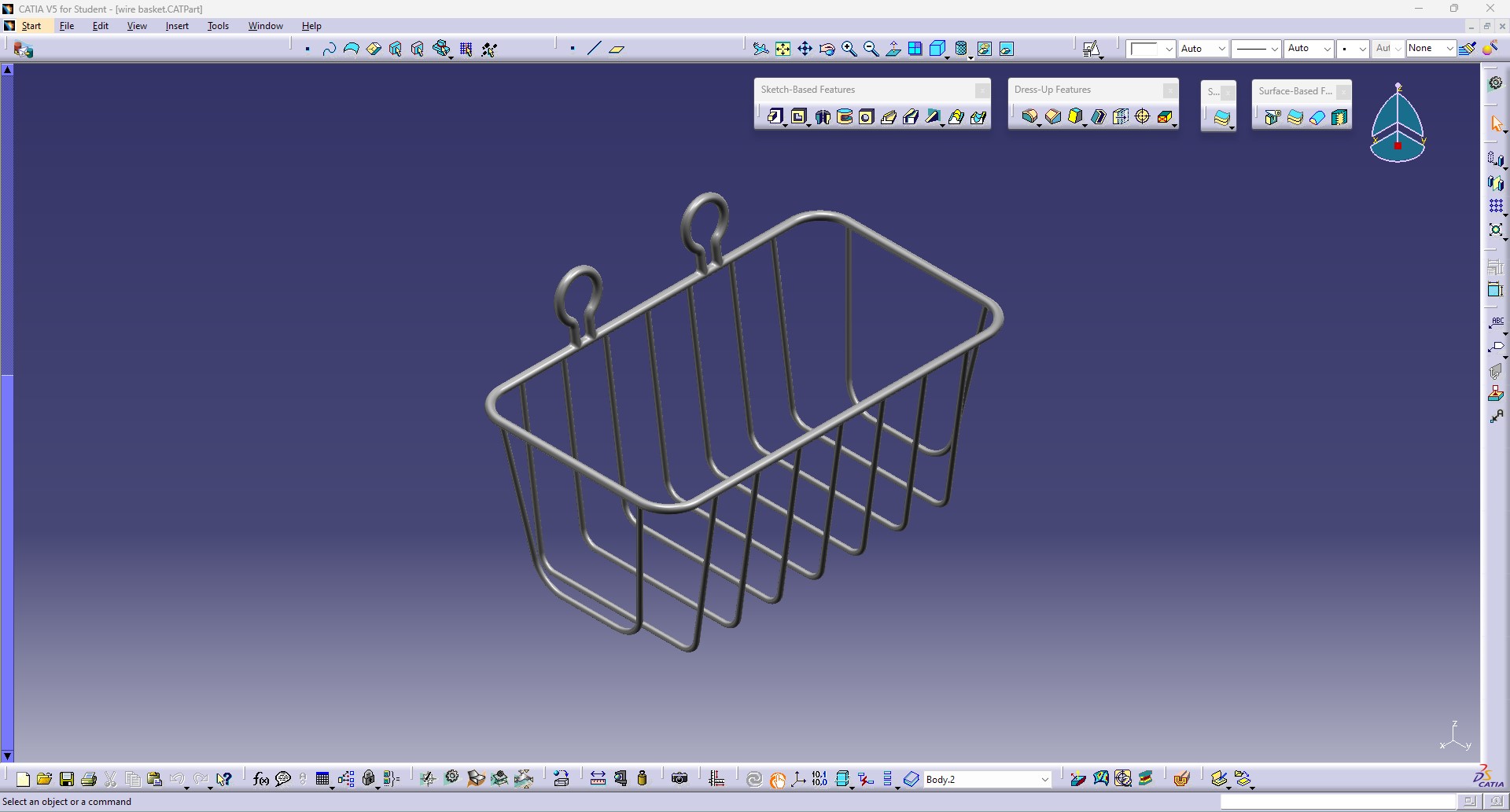Select the Groove tool icon
The height and width of the screenshot is (812, 1510).
(x=845, y=117)
